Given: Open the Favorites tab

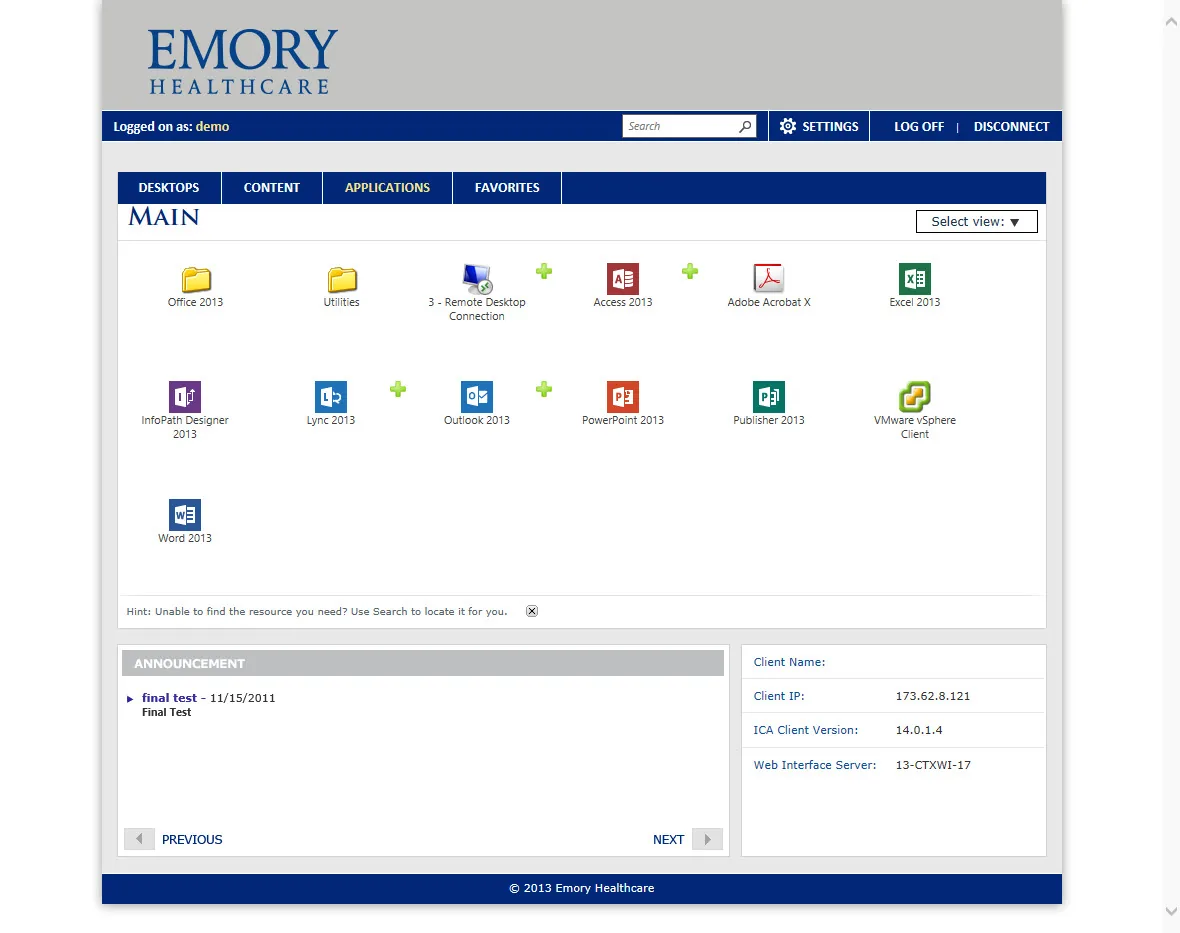Looking at the screenshot, I should pos(507,187).
